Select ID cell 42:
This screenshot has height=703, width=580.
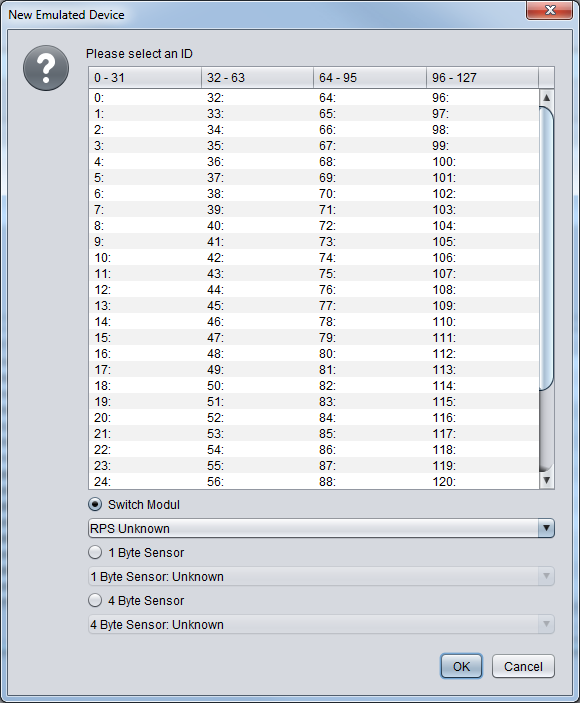pyautogui.click(x=258, y=257)
